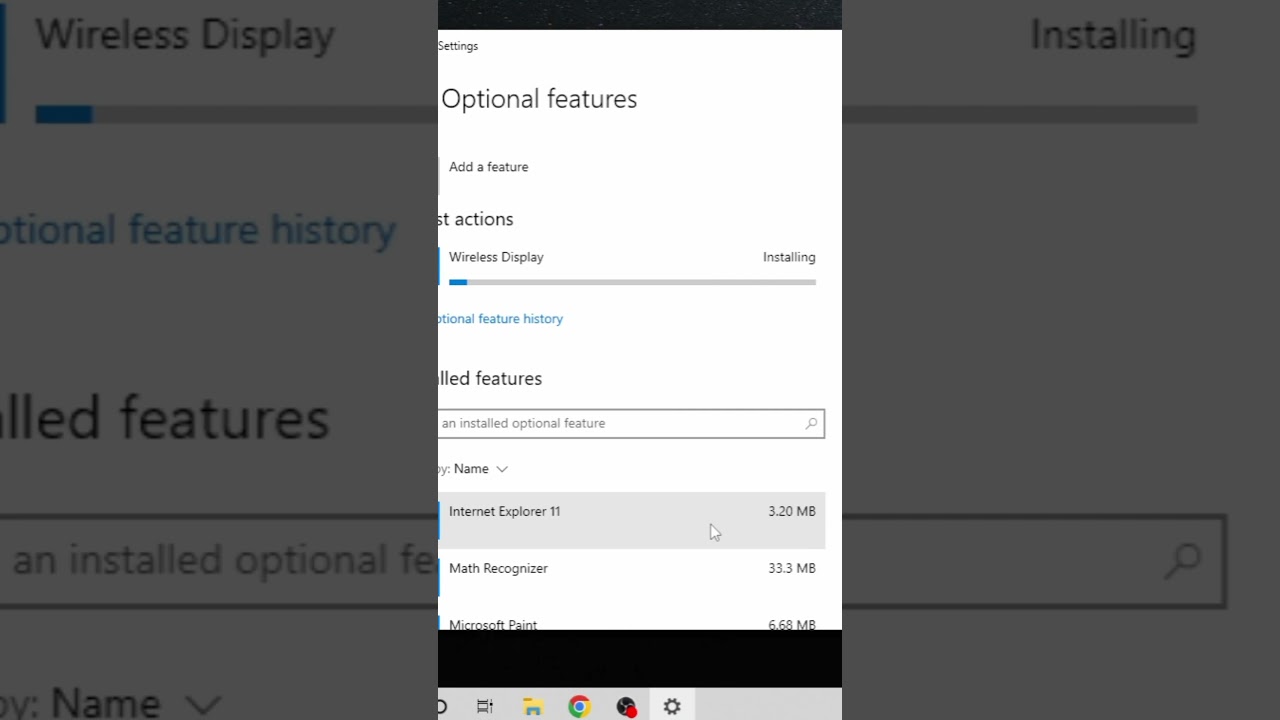Click the Settings gear in the taskbar

(x=672, y=707)
